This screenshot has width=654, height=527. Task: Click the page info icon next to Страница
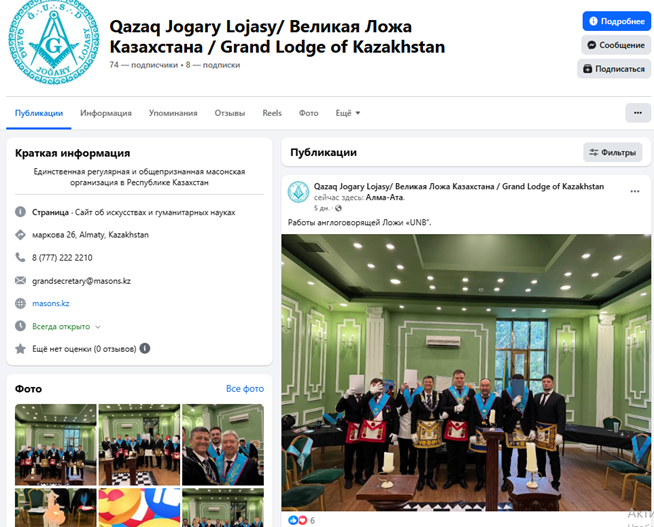pos(20,212)
